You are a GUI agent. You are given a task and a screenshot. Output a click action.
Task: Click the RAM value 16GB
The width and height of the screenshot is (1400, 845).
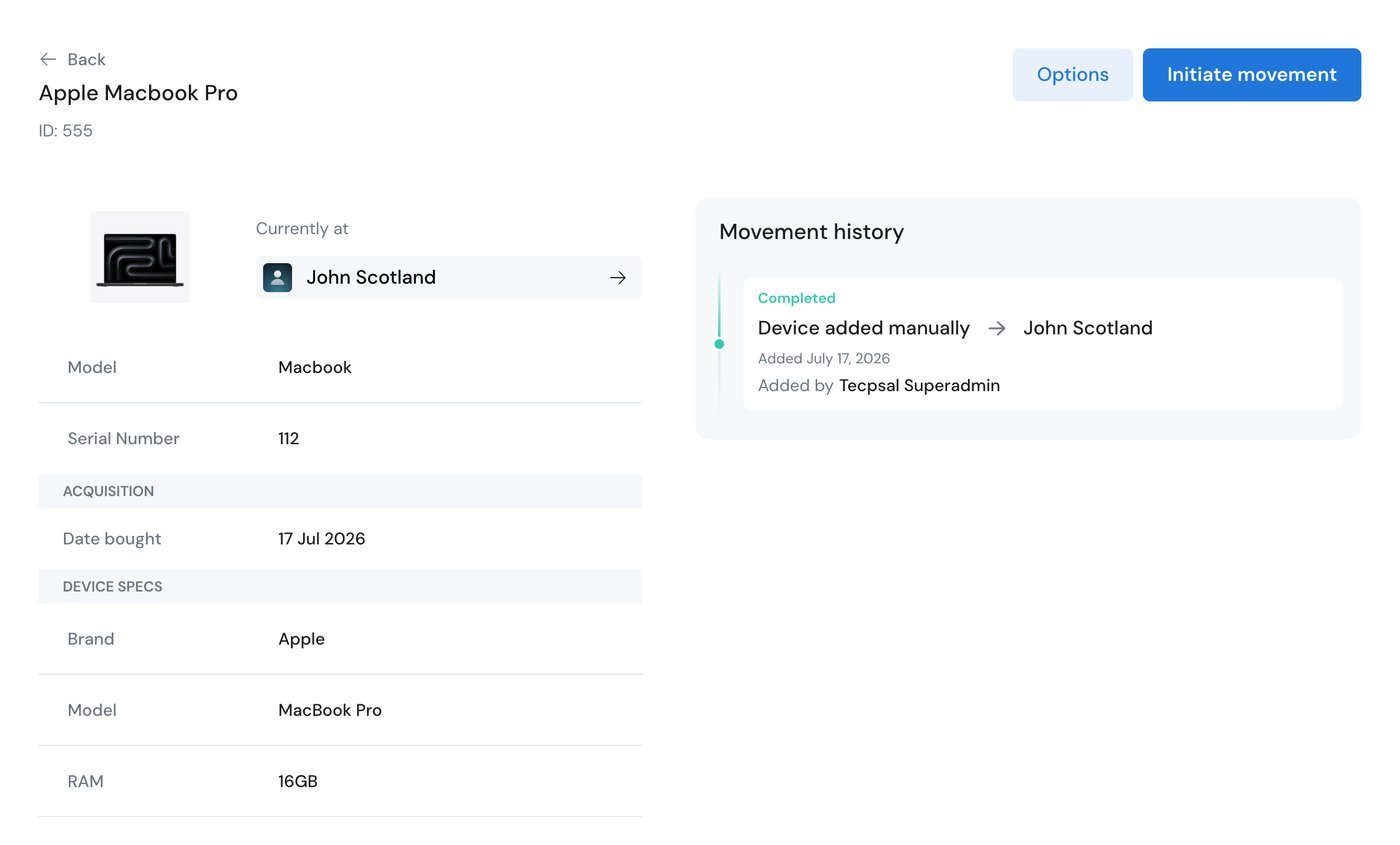coord(298,781)
